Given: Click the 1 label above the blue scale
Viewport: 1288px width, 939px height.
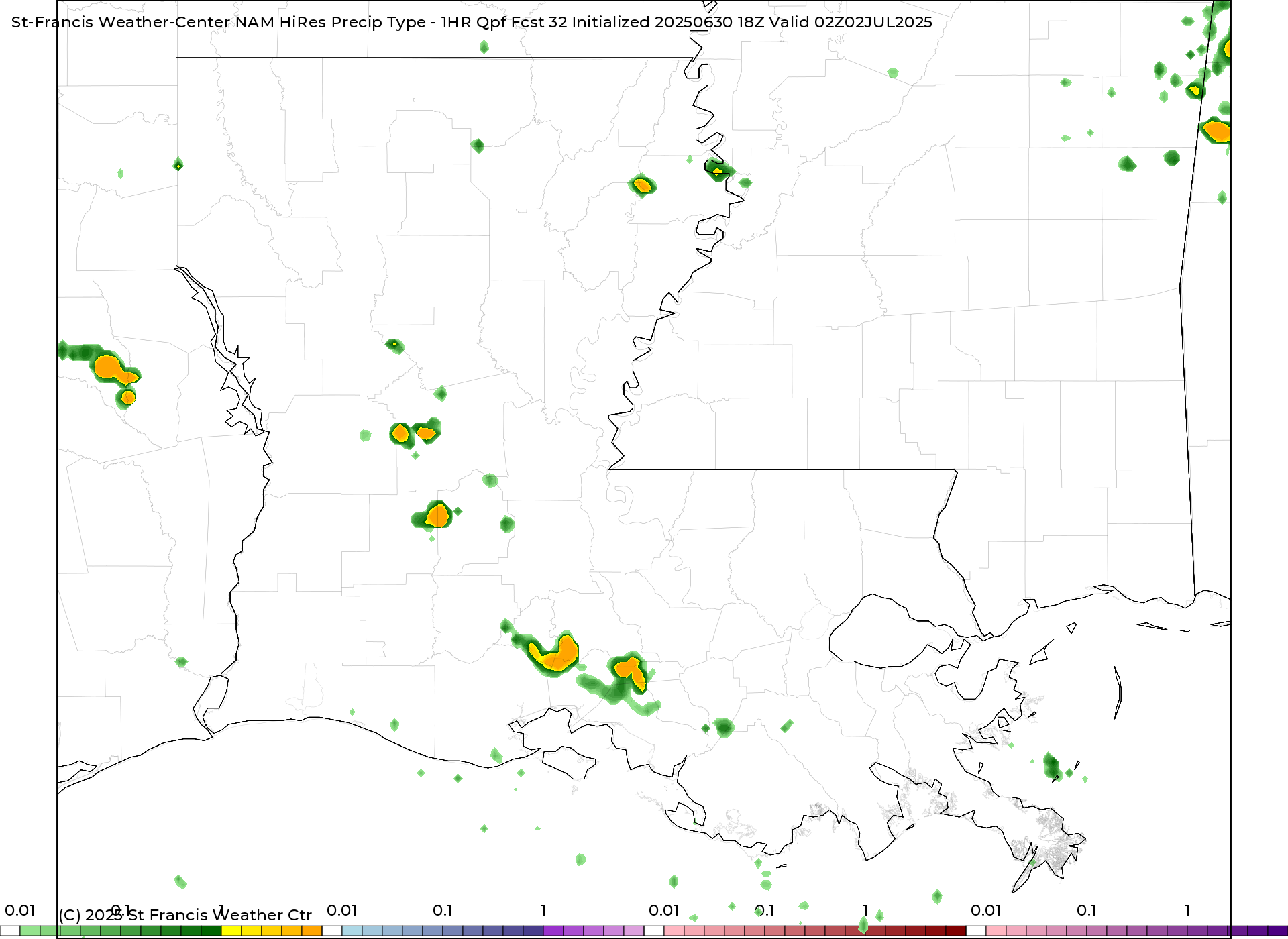Looking at the screenshot, I should pyautogui.click(x=543, y=911).
